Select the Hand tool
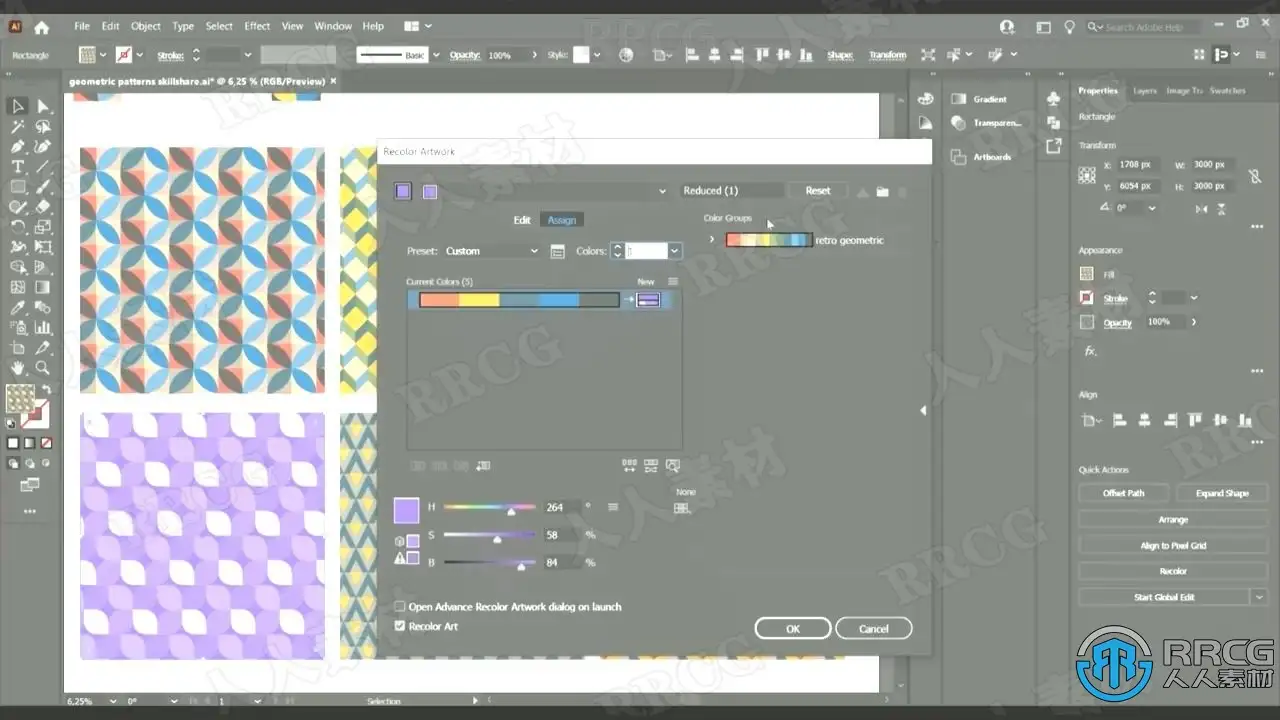Image resolution: width=1280 pixels, height=720 pixels. coord(18,367)
